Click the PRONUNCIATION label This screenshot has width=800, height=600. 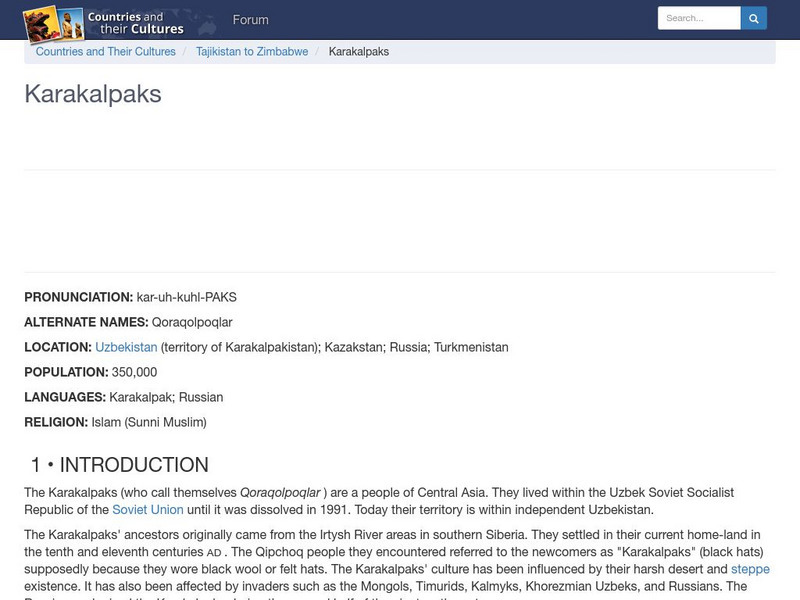click(79, 297)
